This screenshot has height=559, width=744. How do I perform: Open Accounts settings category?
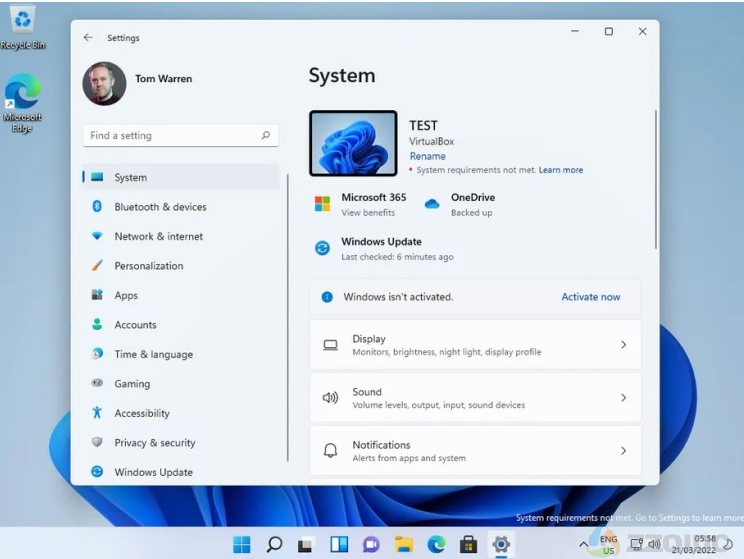point(180,325)
